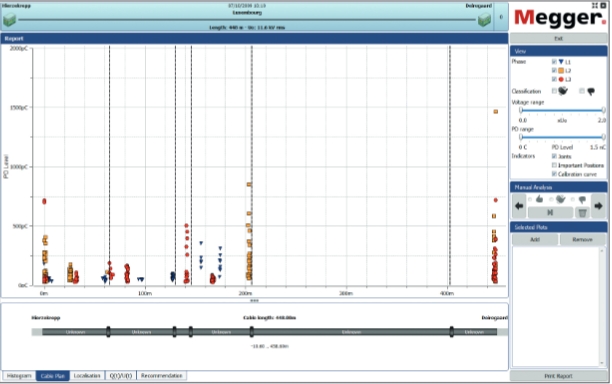Click the skip-to-next button in Manual Analysis
612x384 pixels.
coord(550,213)
